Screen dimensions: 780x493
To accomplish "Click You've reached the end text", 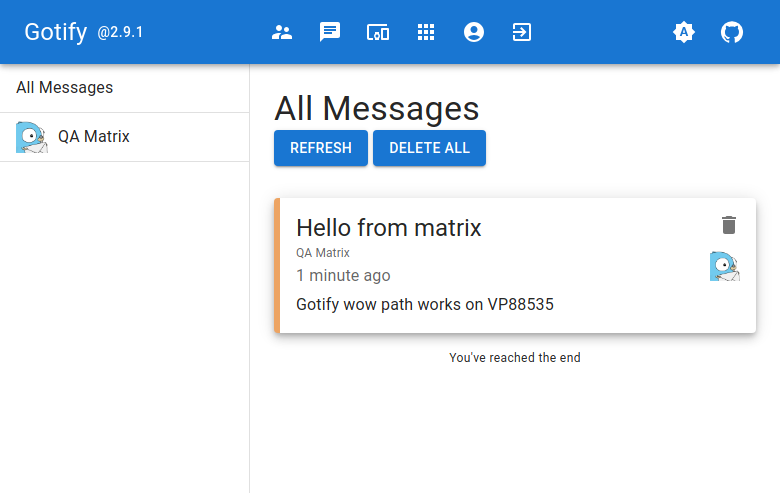I will [515, 358].
